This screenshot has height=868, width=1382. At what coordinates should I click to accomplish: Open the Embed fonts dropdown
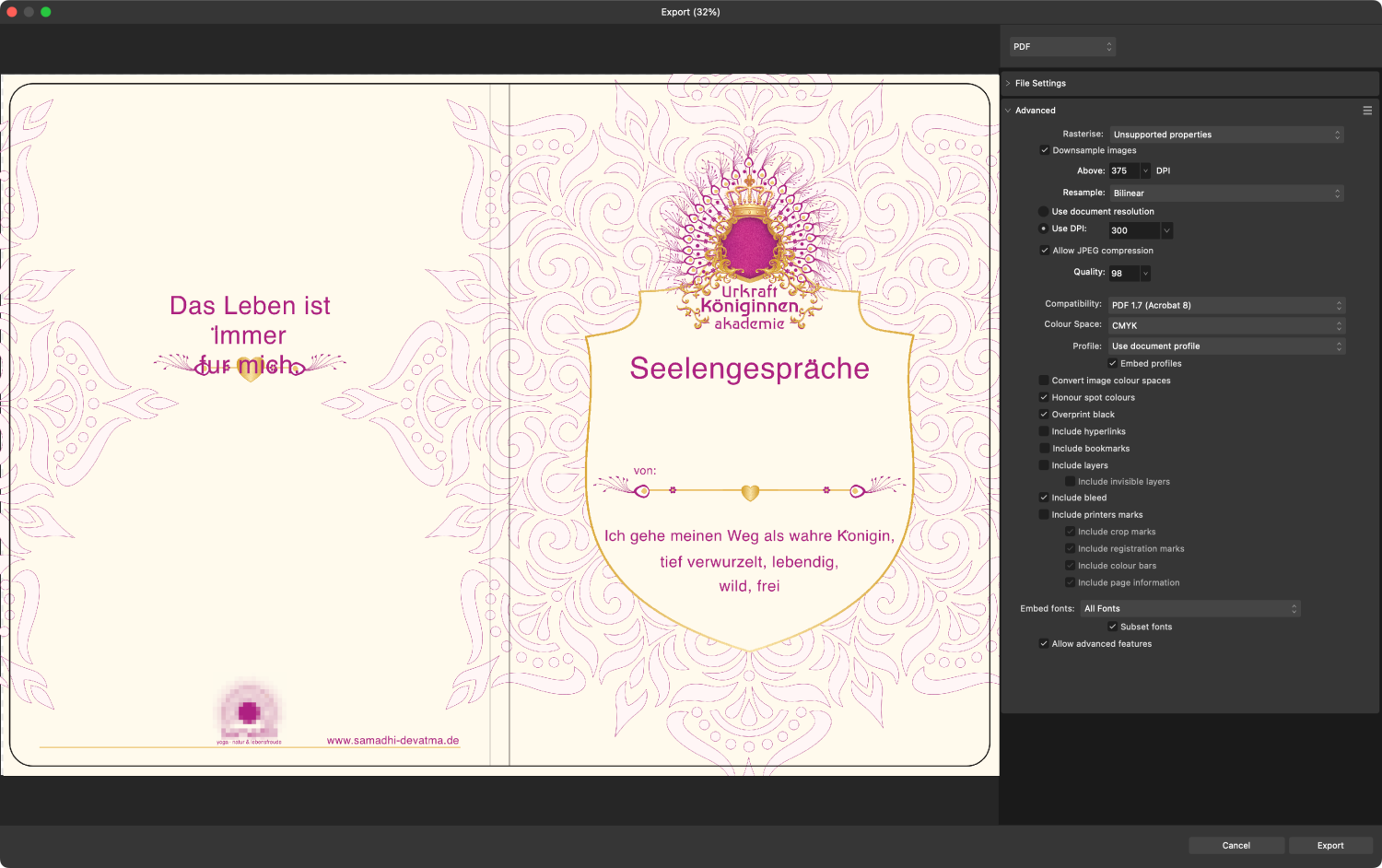[x=1189, y=609]
